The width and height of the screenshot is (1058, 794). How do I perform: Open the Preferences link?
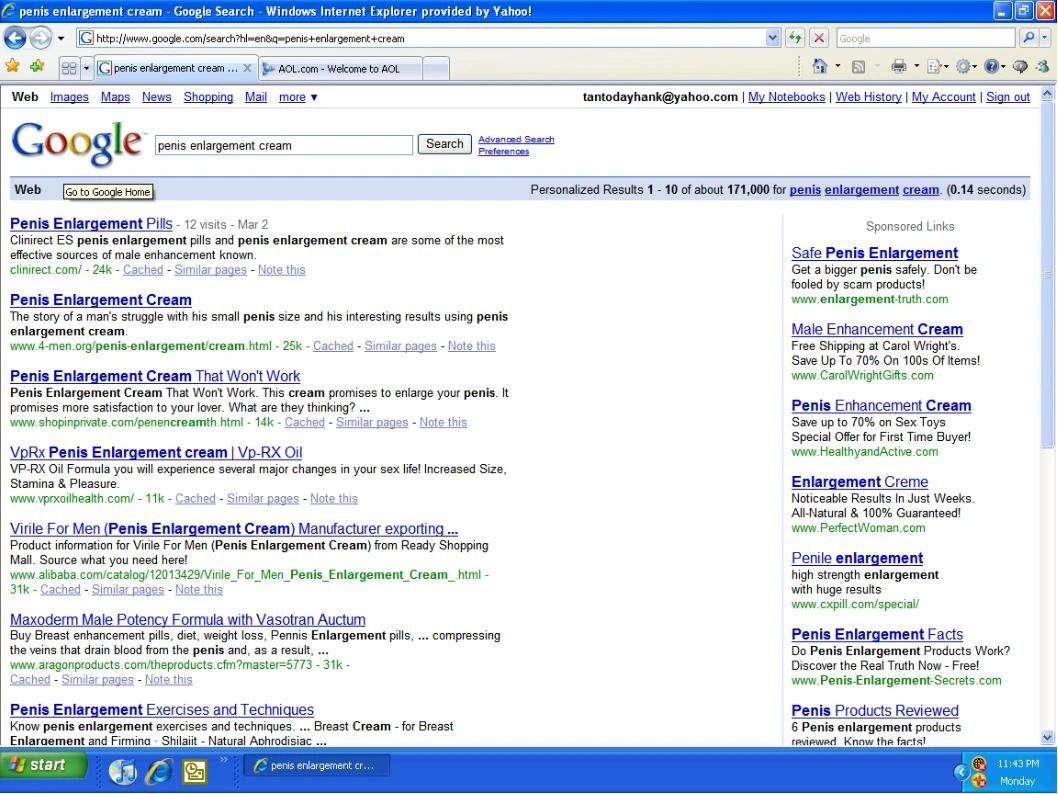[503, 151]
